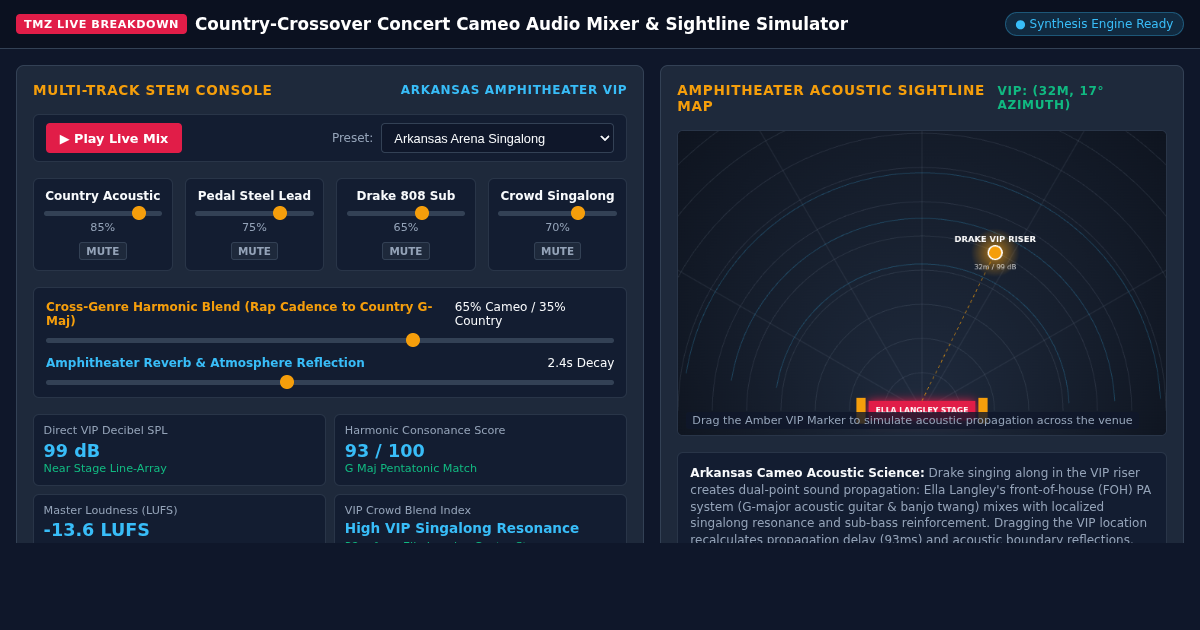Click Arkansas Amphitheater VIP heading label

514,90
